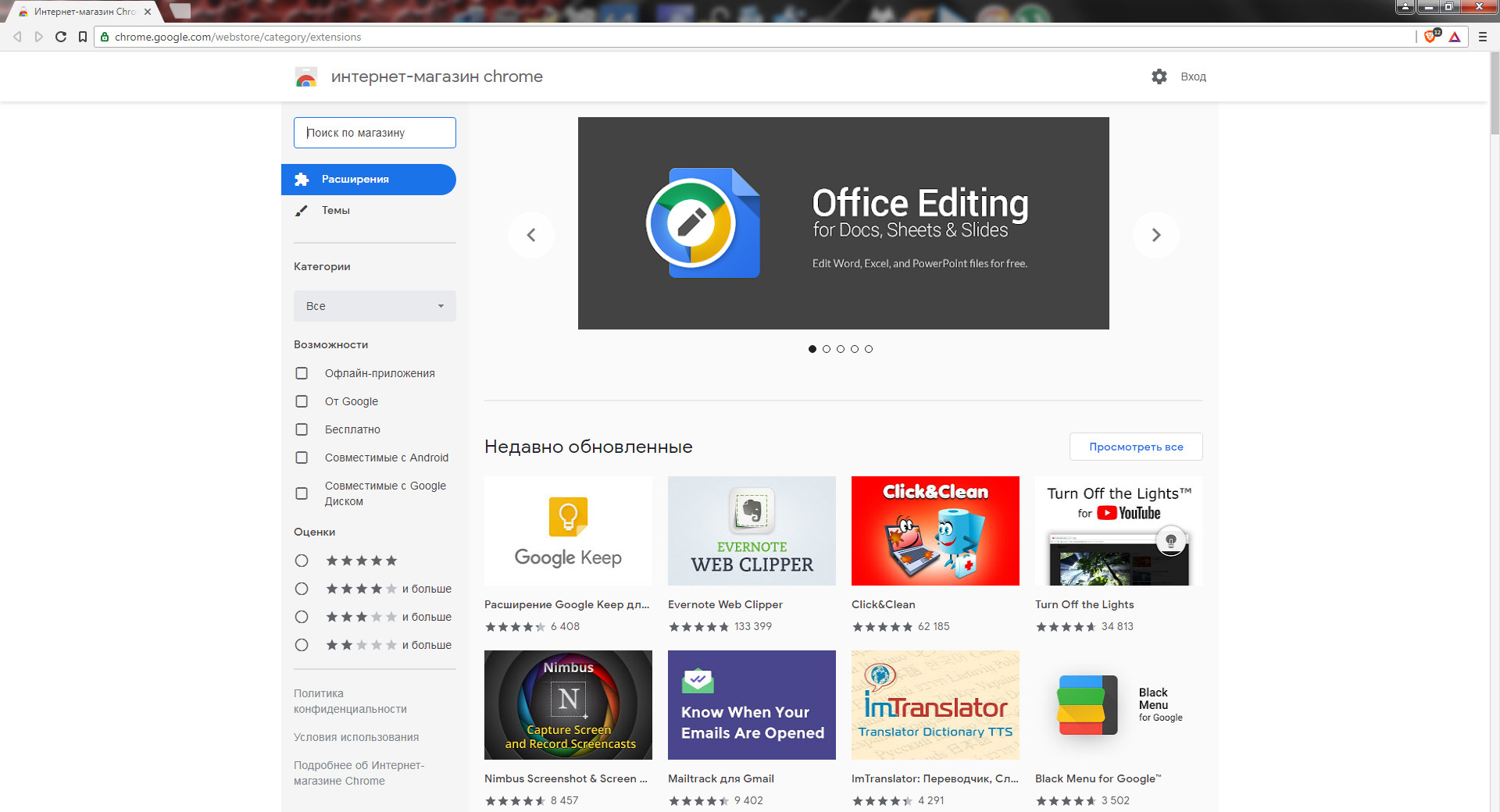Open Расширение Google Keep title link
Viewport: 1500px width, 812px height.
(x=567, y=604)
